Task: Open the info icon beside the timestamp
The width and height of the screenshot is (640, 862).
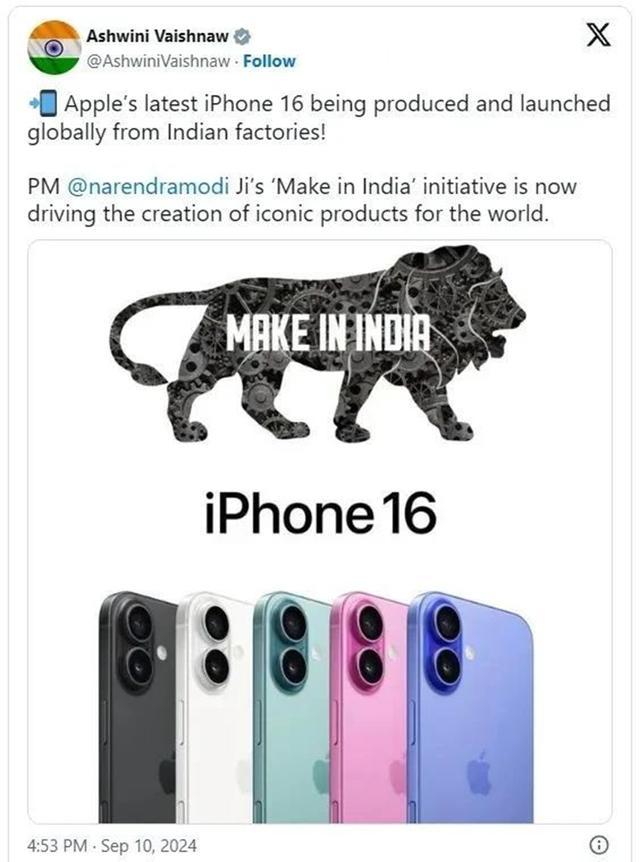Action: [598, 844]
